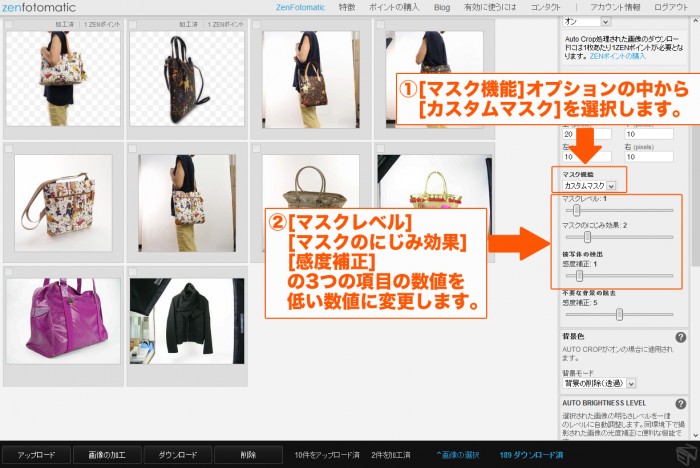Click the help icon beside 背景色
Screen dimensions: 700x468
pos(681,337)
